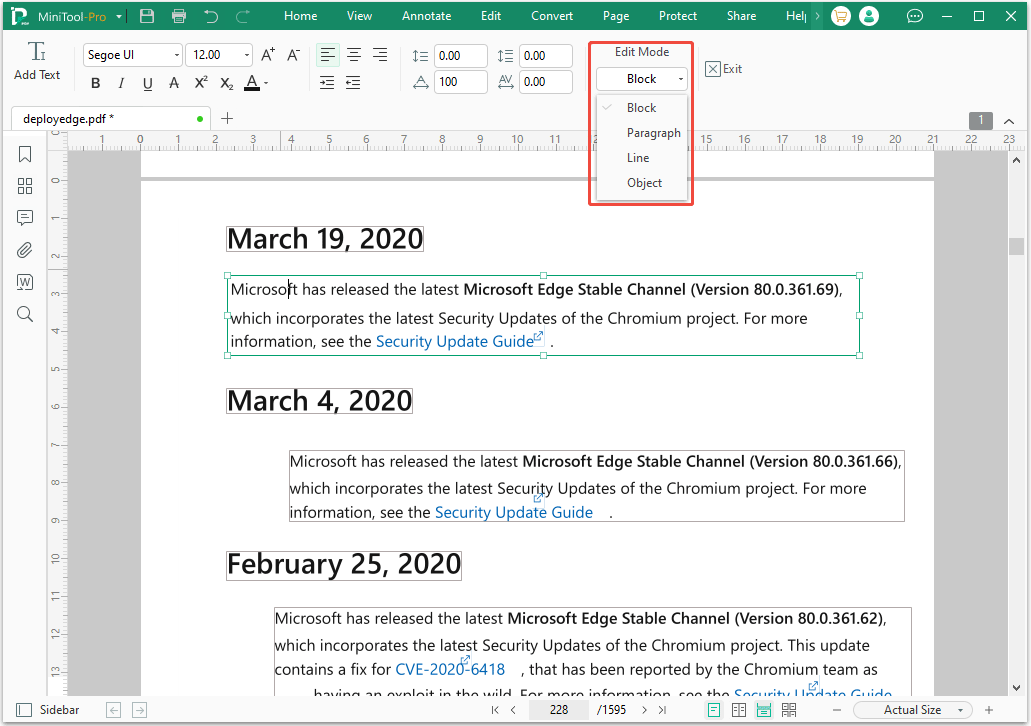1031x726 pixels.
Task: Align text right
Action: point(380,55)
